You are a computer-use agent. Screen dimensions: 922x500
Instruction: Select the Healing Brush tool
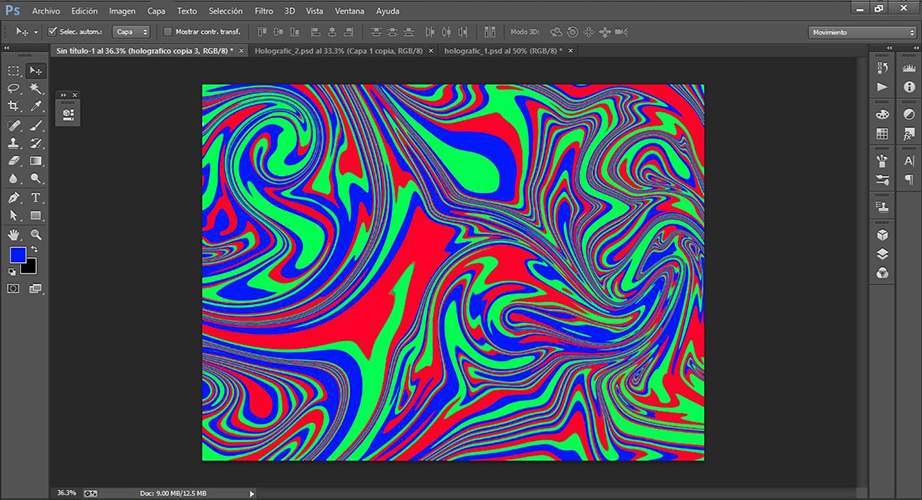point(14,125)
